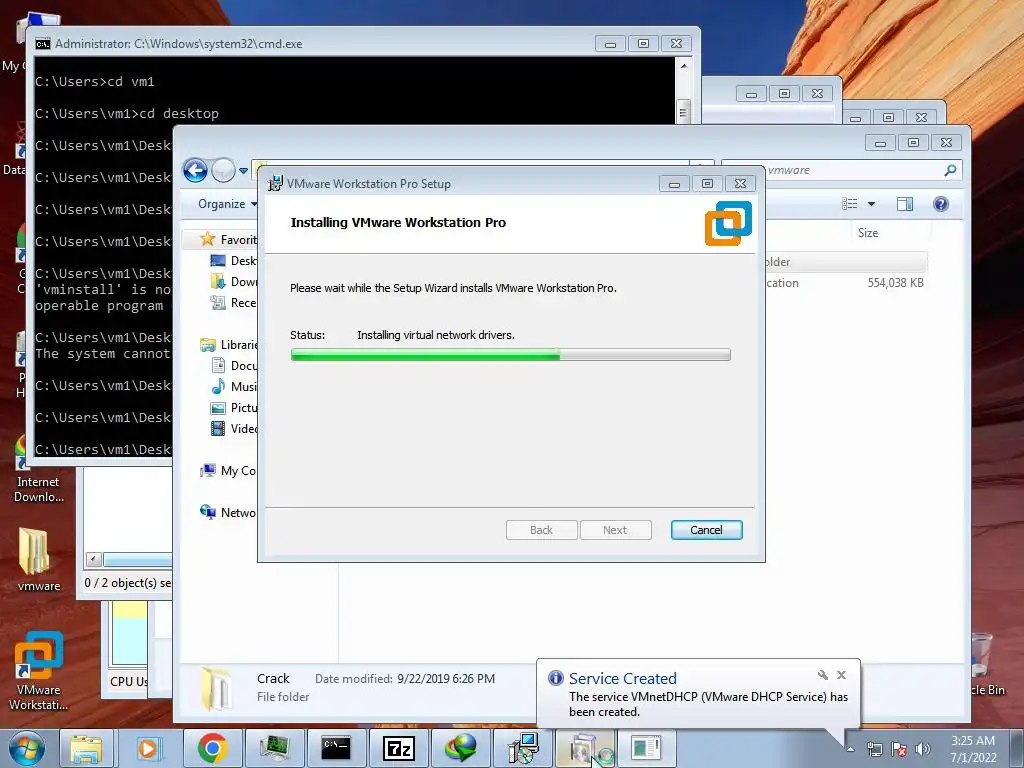This screenshot has width=1024, height=768.
Task: Open Internet Download Manager from the taskbar
Action: 460,748
